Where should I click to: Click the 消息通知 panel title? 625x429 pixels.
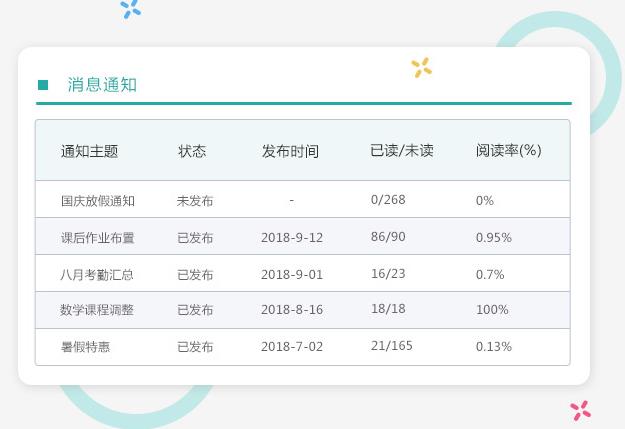[102, 85]
